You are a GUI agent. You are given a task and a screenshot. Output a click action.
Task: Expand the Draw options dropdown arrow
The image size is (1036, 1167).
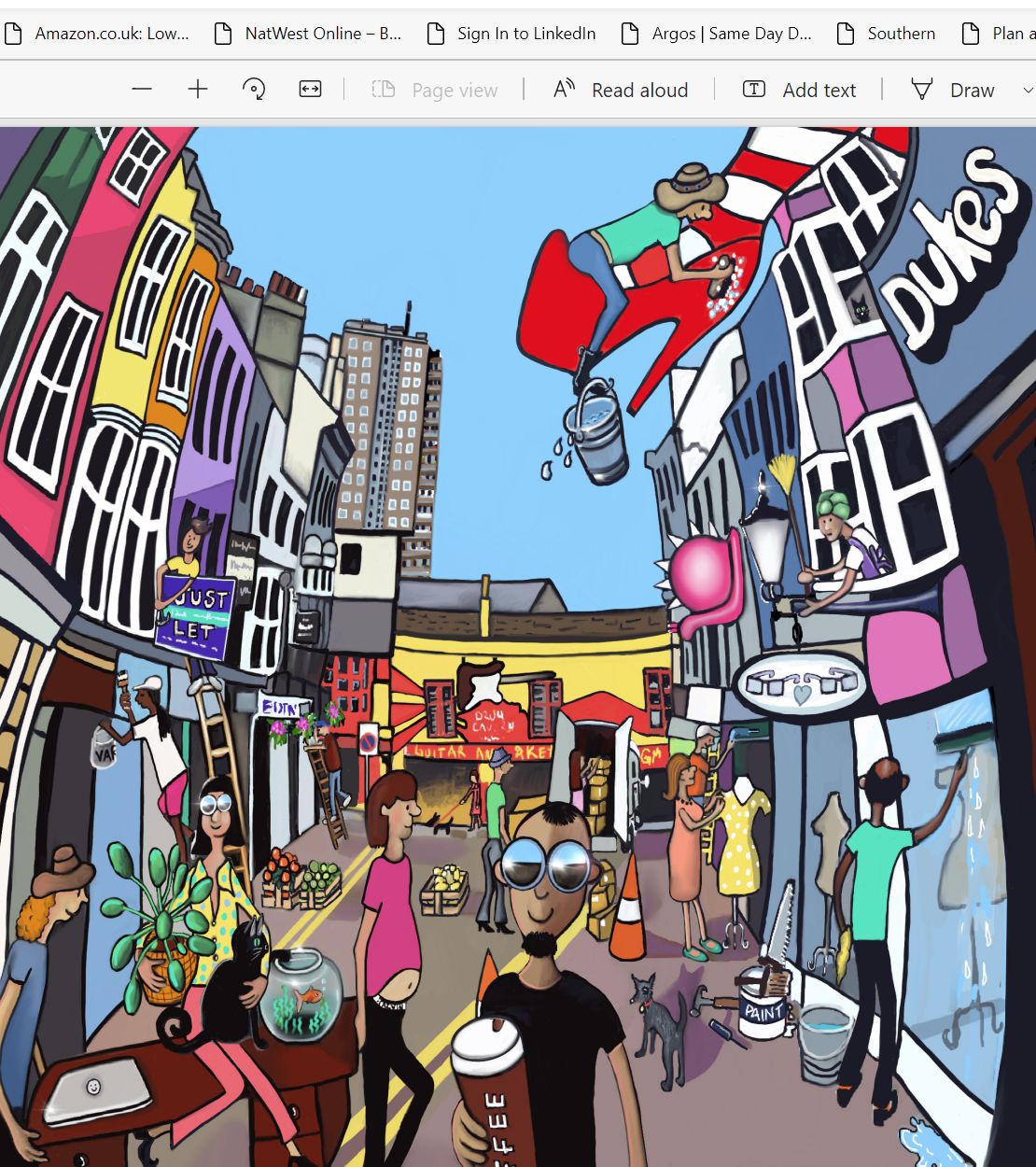(x=1028, y=91)
